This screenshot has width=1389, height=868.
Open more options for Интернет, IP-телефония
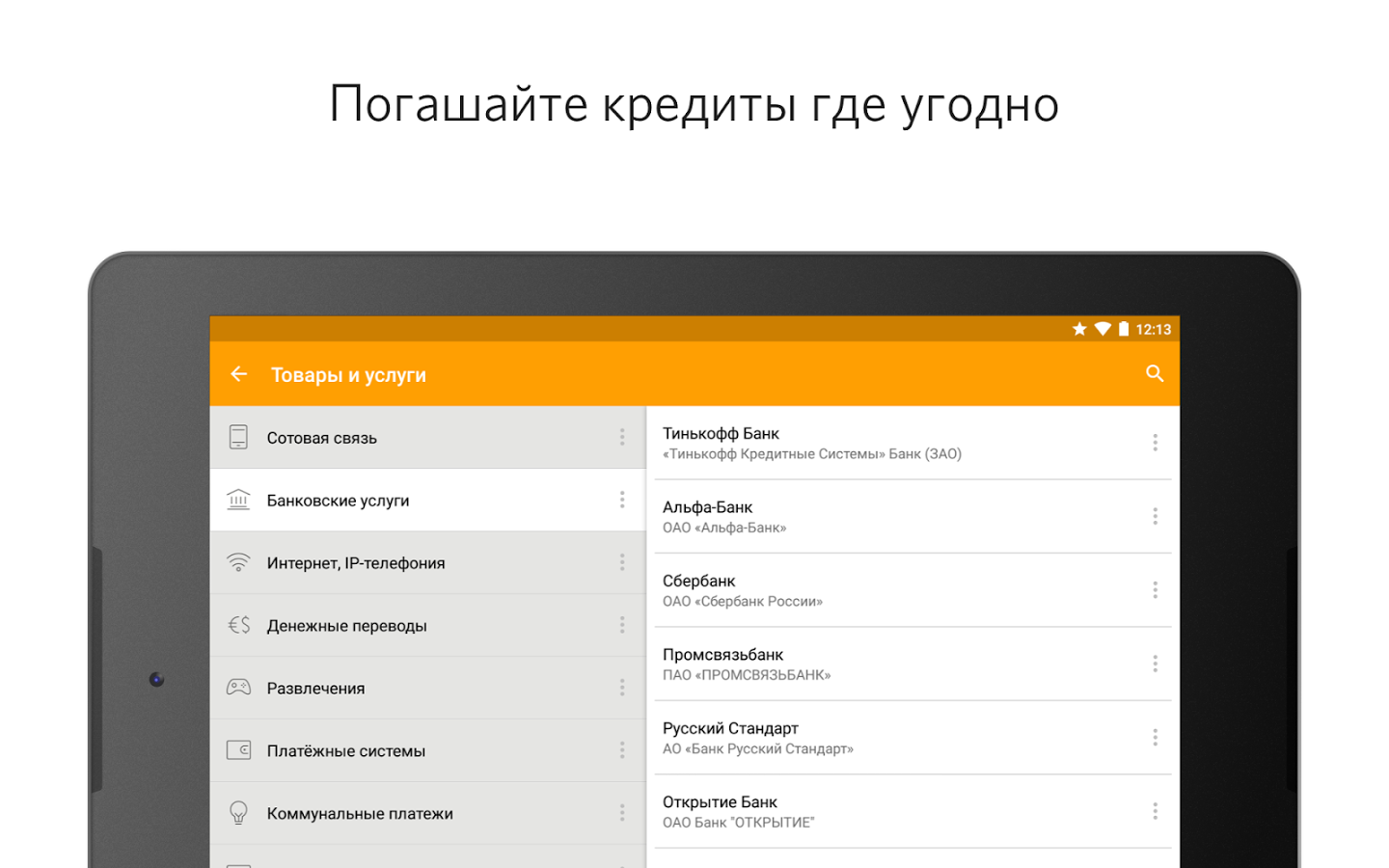[x=622, y=562]
